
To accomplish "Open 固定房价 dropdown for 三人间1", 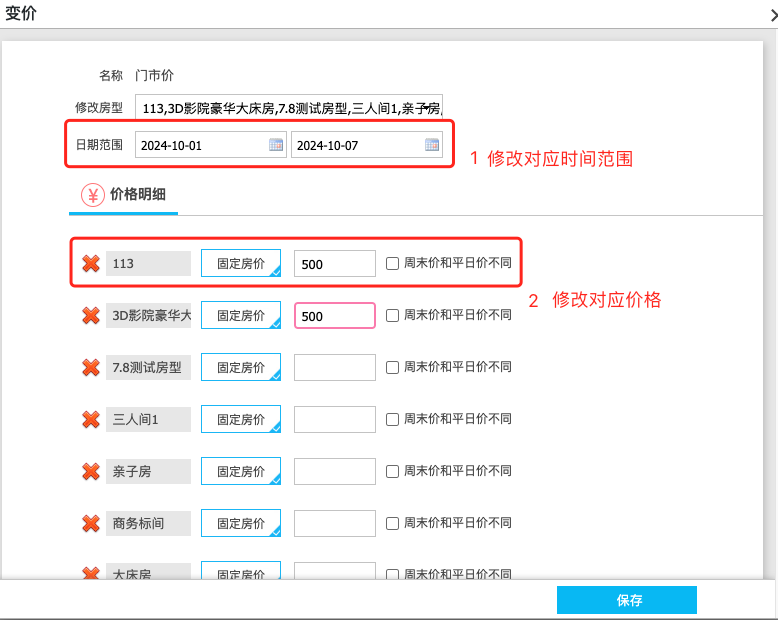I will coord(241,419).
